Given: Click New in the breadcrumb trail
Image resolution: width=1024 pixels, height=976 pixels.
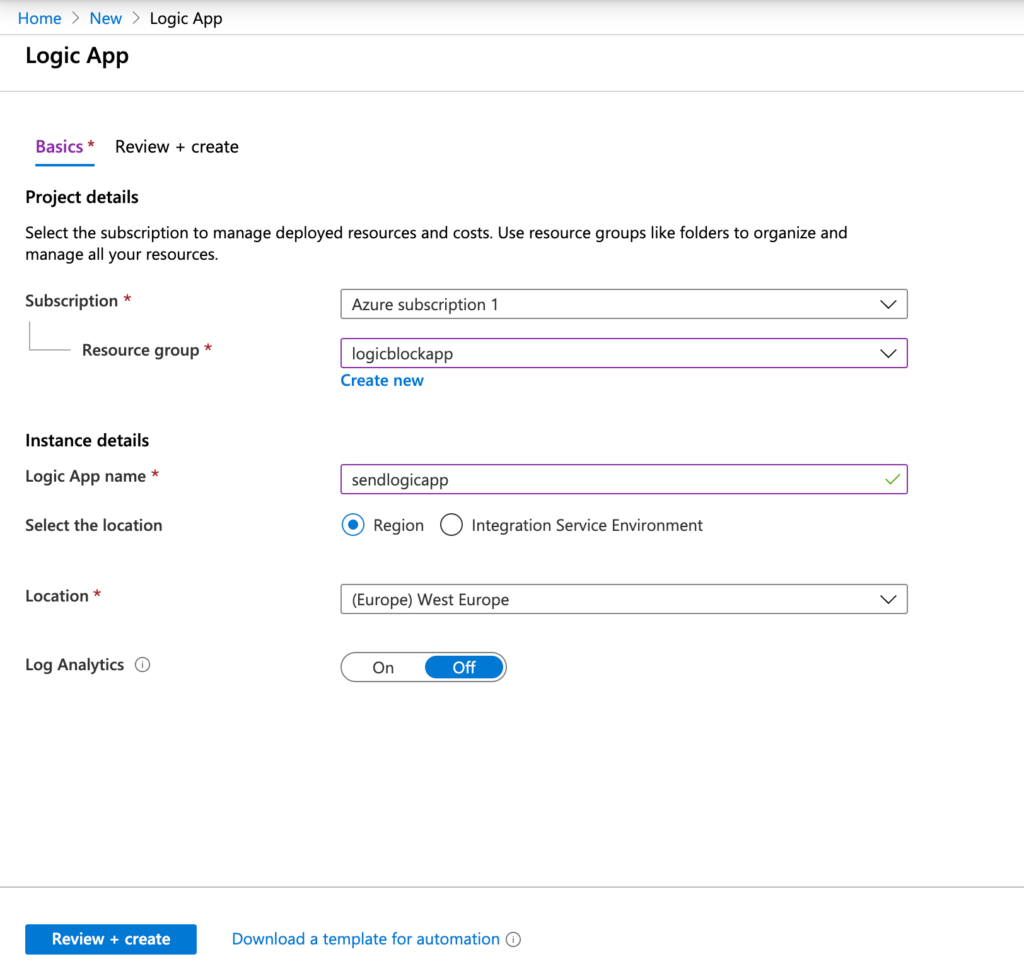Looking at the screenshot, I should (x=105, y=17).
